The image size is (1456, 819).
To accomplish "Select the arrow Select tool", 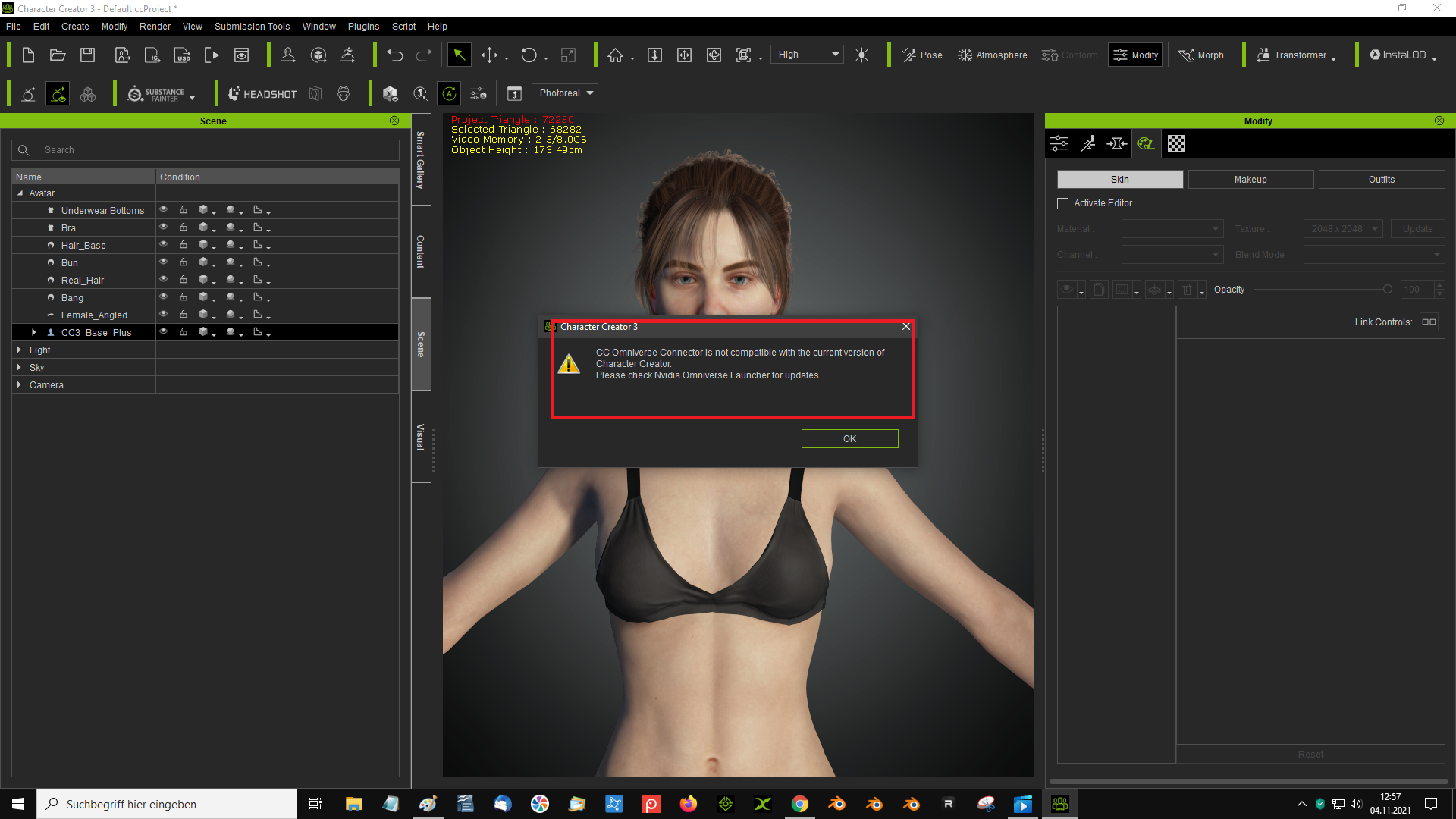I will click(459, 55).
